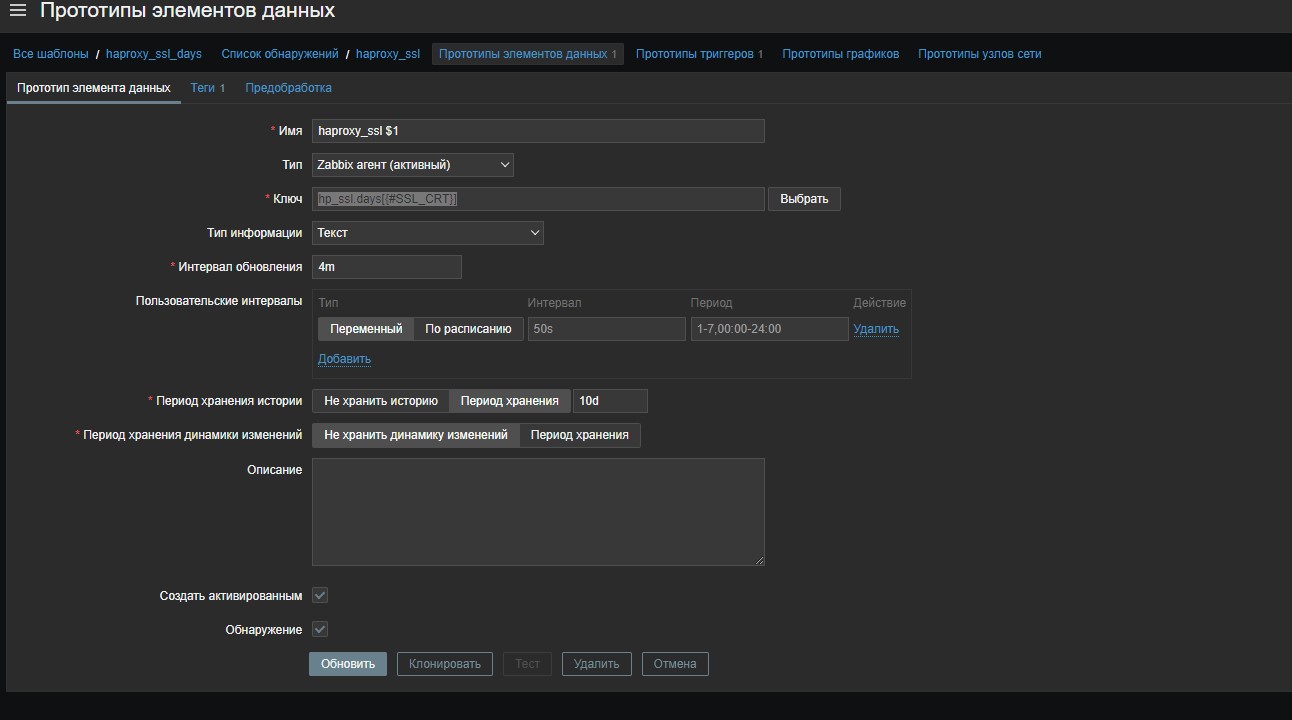
Task: Open the 'Все шаблоны' breadcrumb link
Action: 51,54
